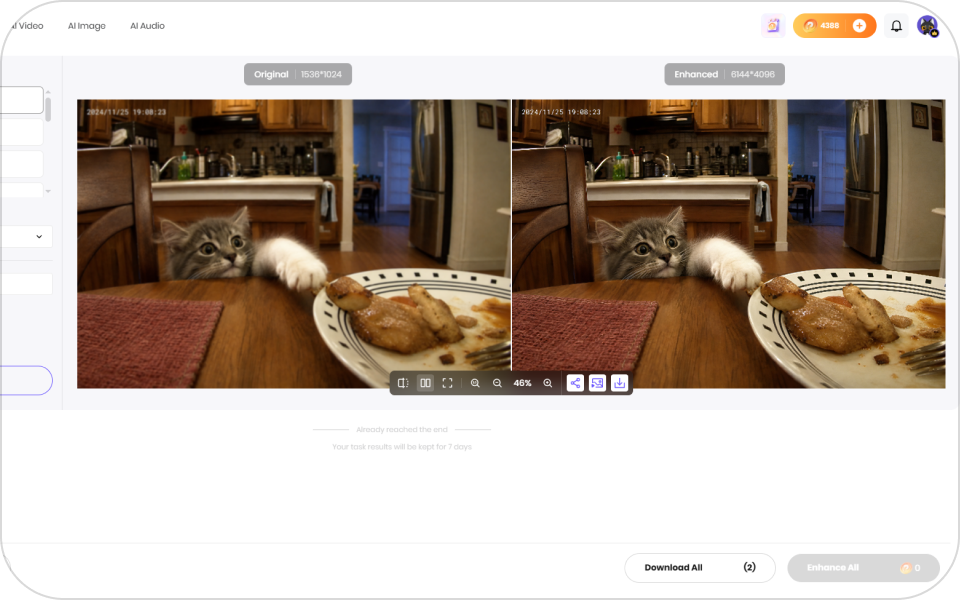Viewport: 960px width, 600px height.
Task: Open notifications bell
Action: [896, 26]
